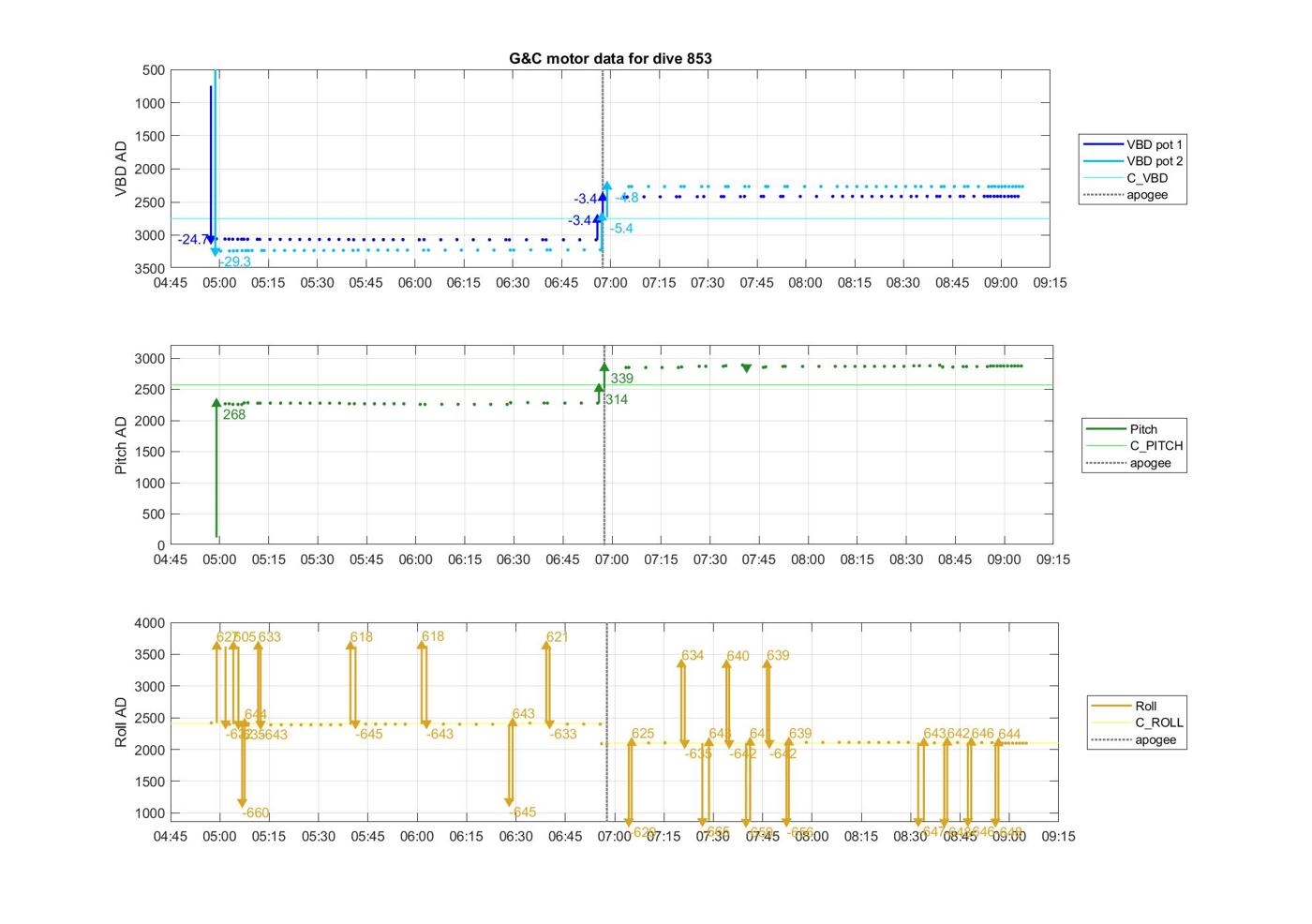Click the '621' roll data label
Viewport: 1312px width, 924px height.
coord(557,636)
